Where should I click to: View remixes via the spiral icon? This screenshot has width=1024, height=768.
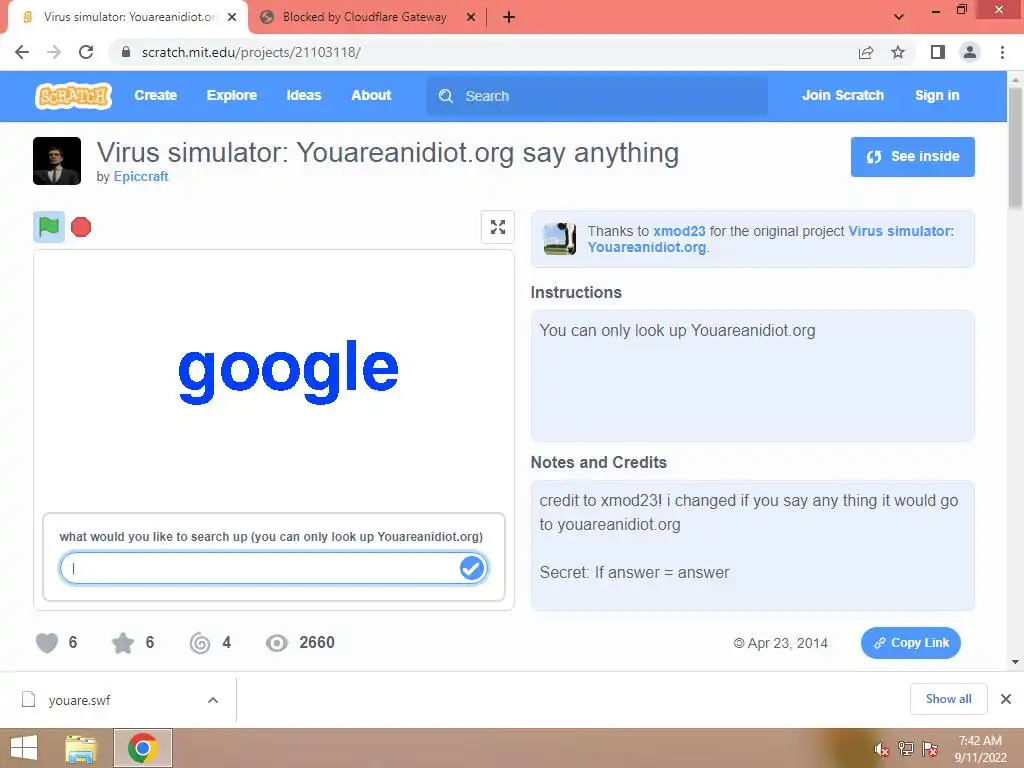click(x=200, y=643)
